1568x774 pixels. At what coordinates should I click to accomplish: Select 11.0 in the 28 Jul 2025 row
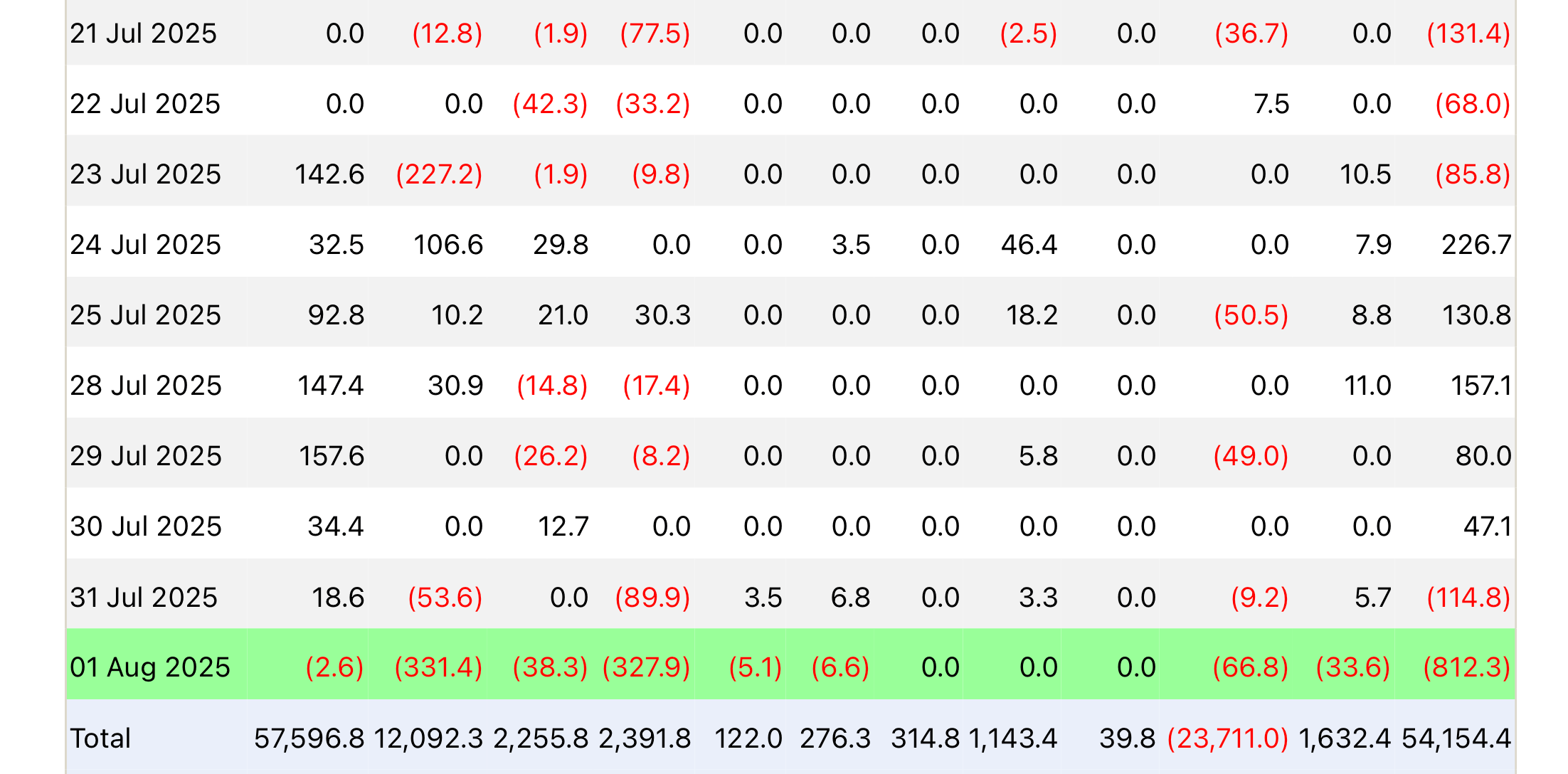point(1367,386)
